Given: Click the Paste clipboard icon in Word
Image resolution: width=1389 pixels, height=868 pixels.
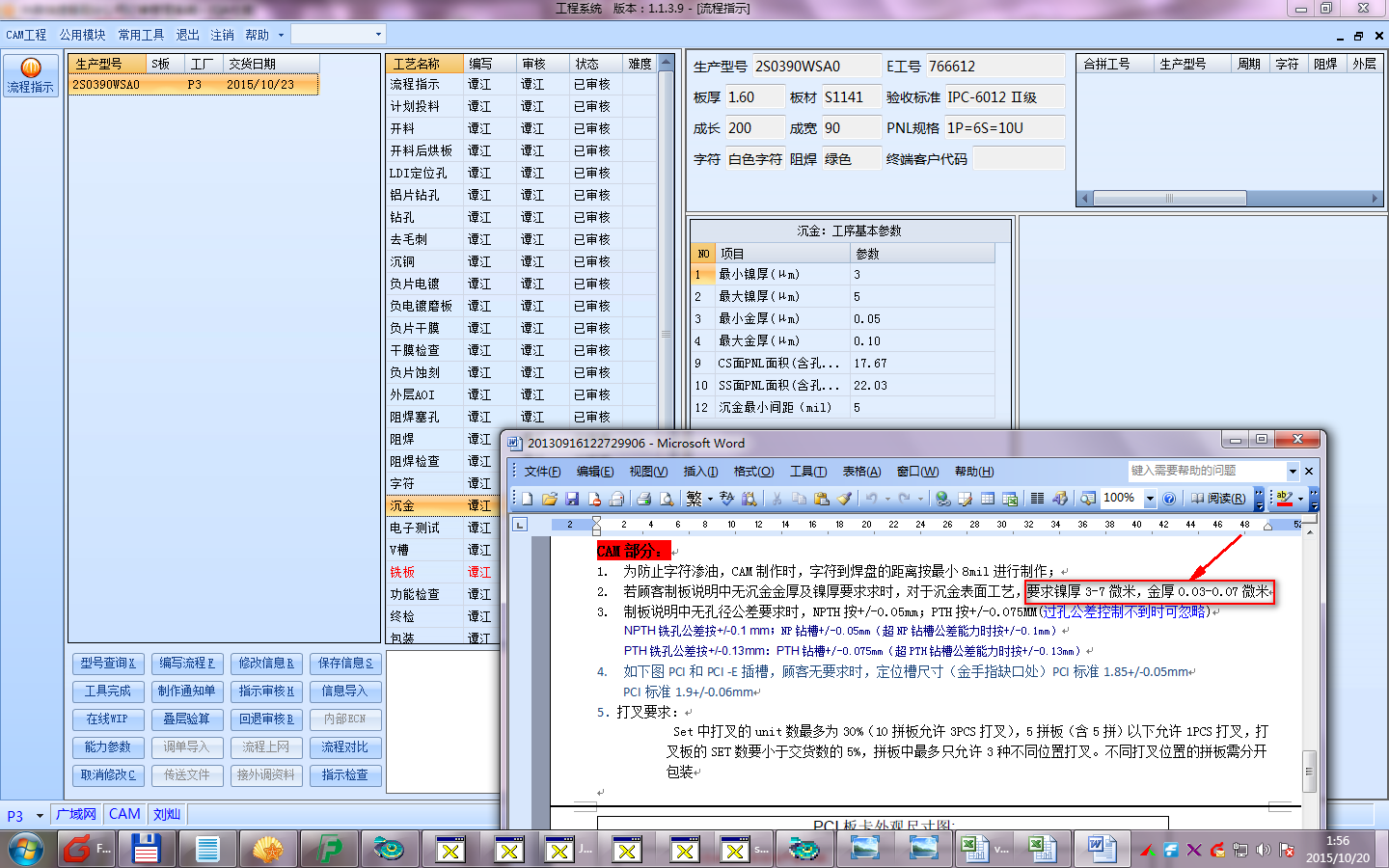Looking at the screenshot, I should (822, 499).
